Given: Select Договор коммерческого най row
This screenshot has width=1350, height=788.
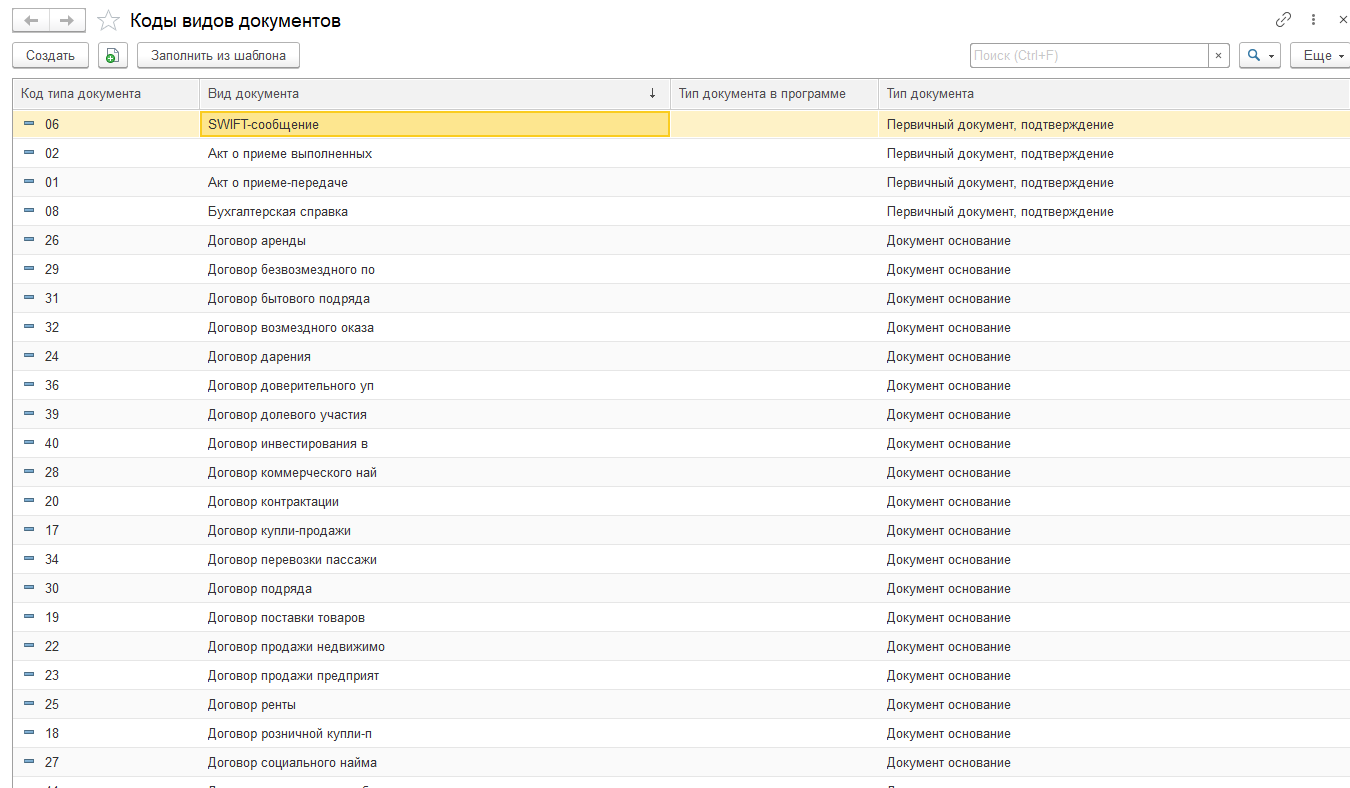Looking at the screenshot, I should tap(681, 472).
